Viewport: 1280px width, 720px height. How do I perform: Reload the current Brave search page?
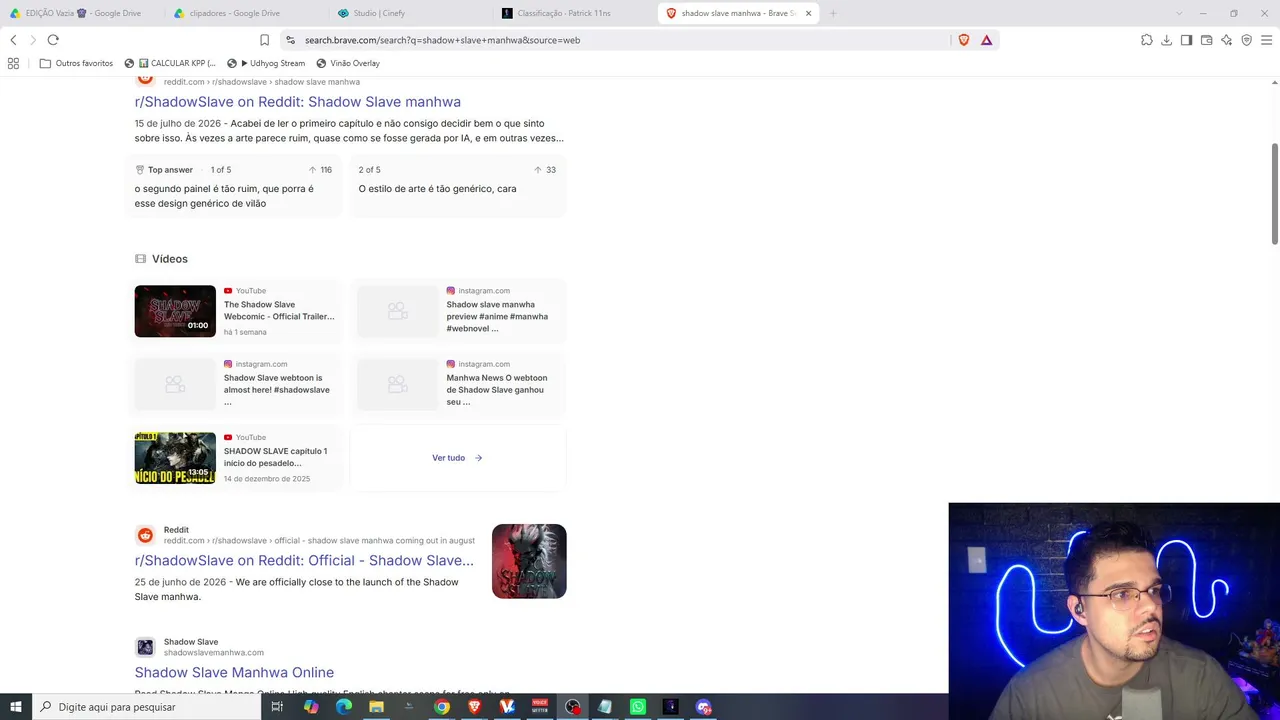pos(53,40)
